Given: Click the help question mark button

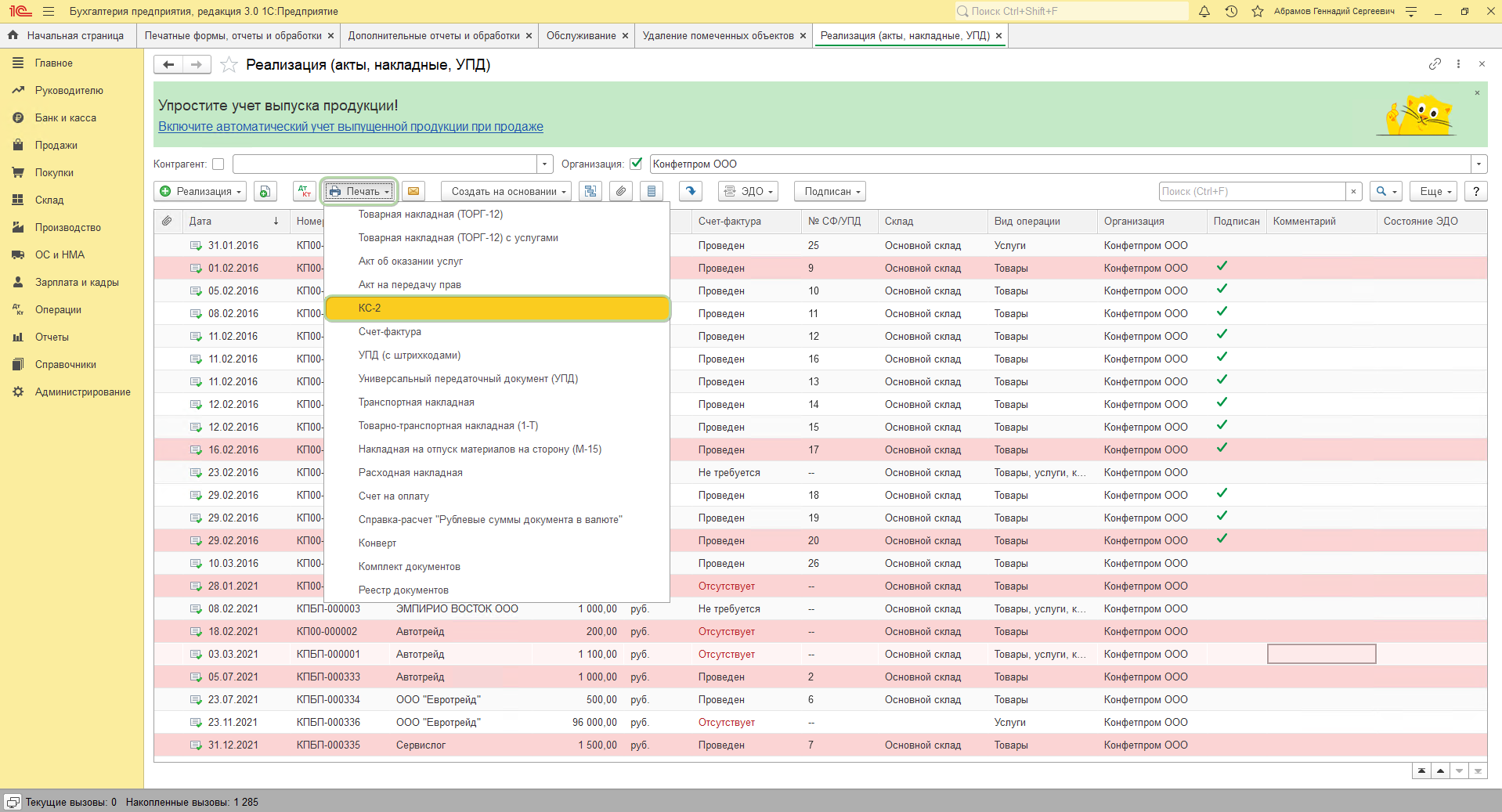Looking at the screenshot, I should coord(1476,192).
